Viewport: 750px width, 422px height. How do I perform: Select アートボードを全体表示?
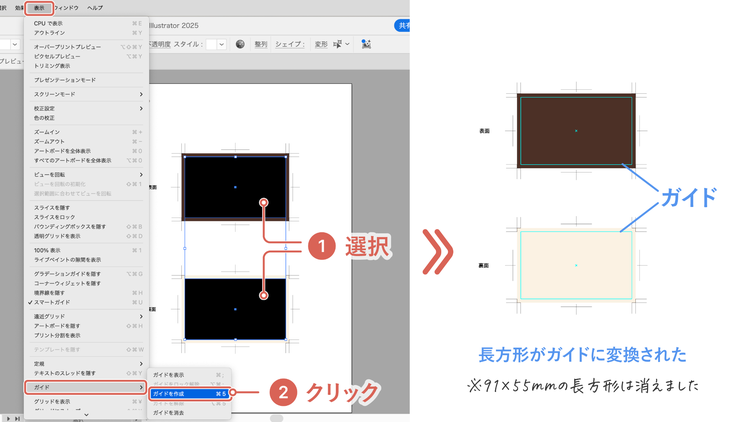(x=87, y=151)
